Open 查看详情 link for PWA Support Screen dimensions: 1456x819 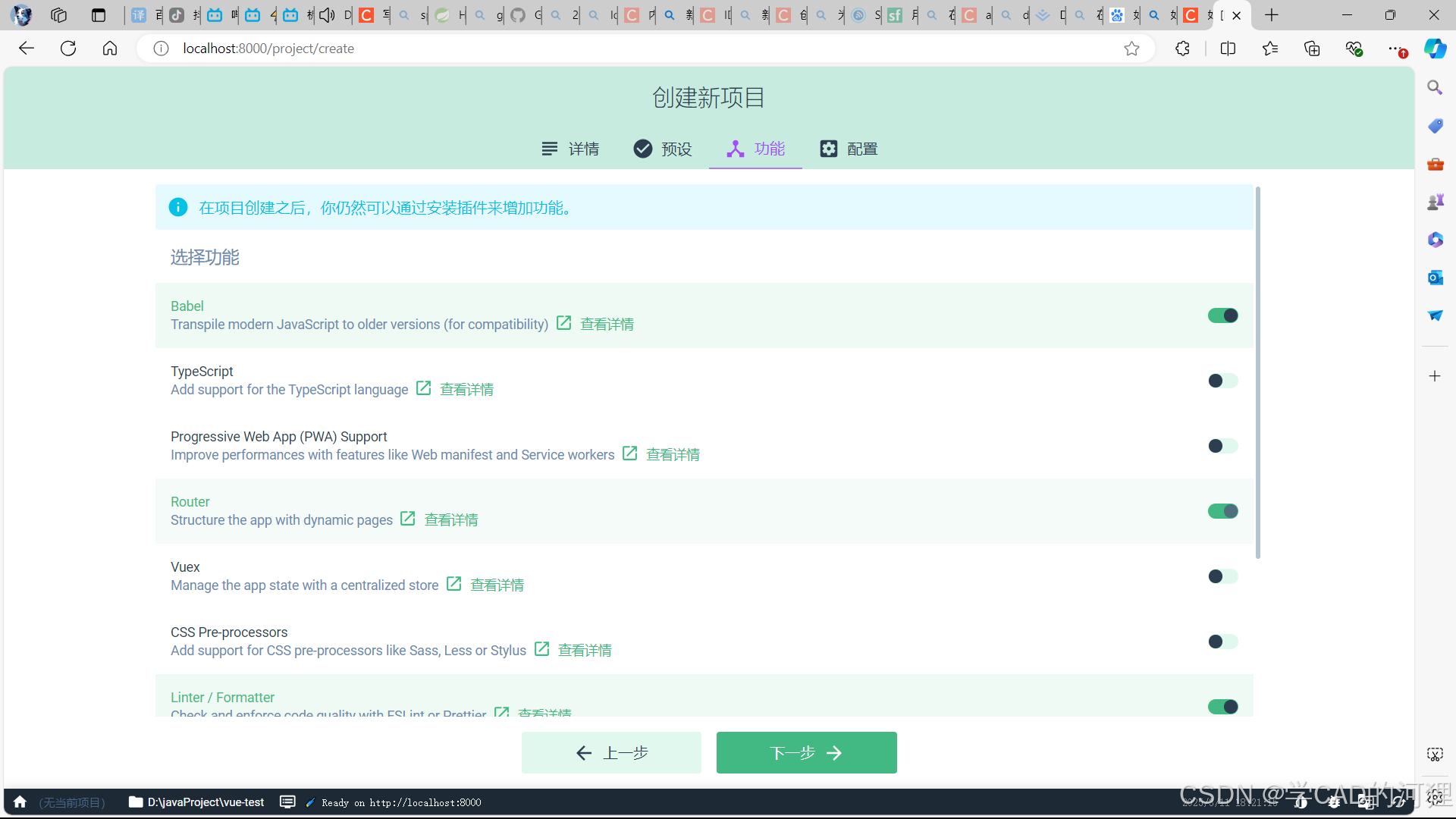tap(673, 454)
